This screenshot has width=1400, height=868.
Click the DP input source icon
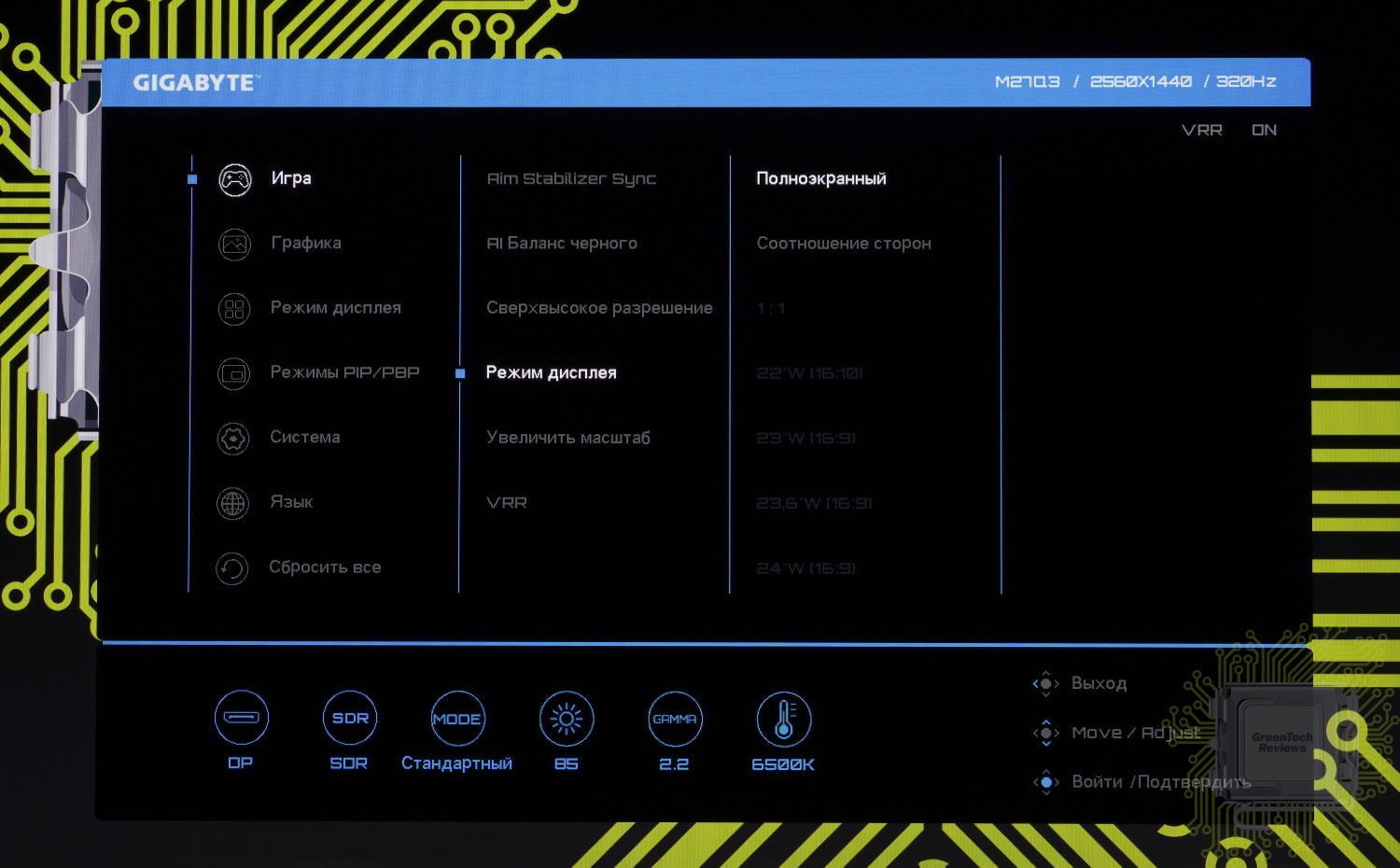[242, 718]
